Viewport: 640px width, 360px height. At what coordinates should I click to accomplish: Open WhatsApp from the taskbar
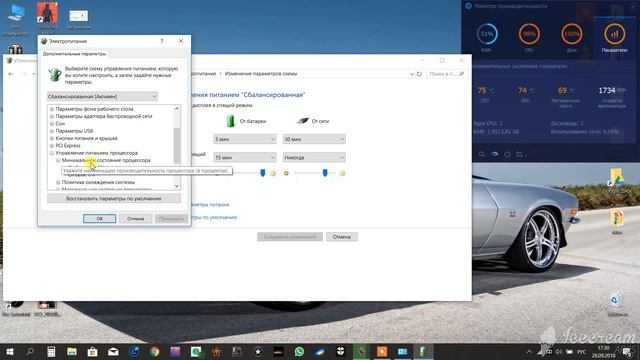coord(299,351)
